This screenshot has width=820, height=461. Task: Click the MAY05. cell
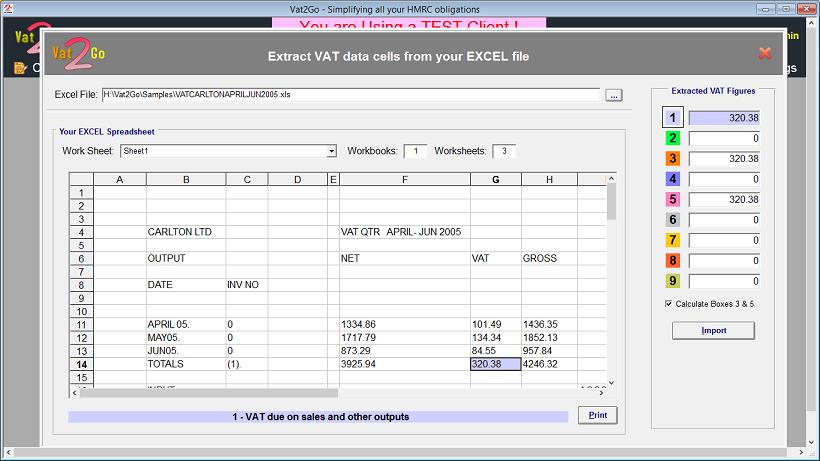pyautogui.click(x=186, y=338)
